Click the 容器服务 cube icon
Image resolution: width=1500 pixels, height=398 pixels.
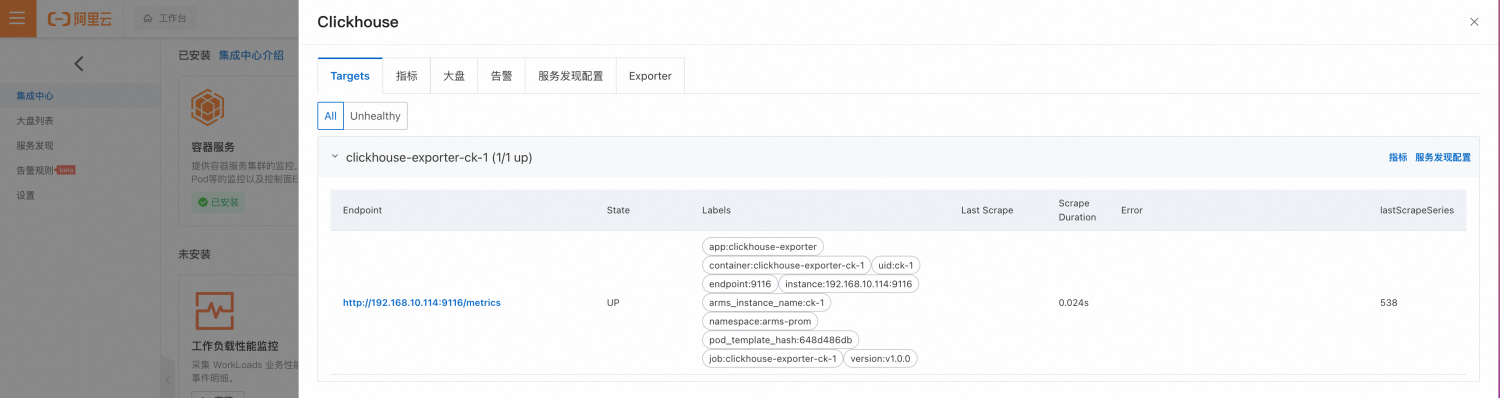(x=208, y=106)
